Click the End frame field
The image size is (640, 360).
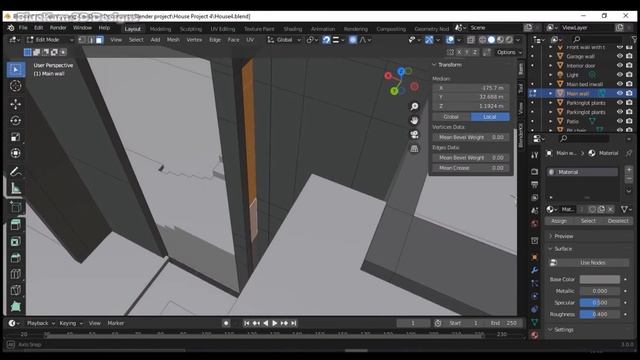click(x=505, y=323)
